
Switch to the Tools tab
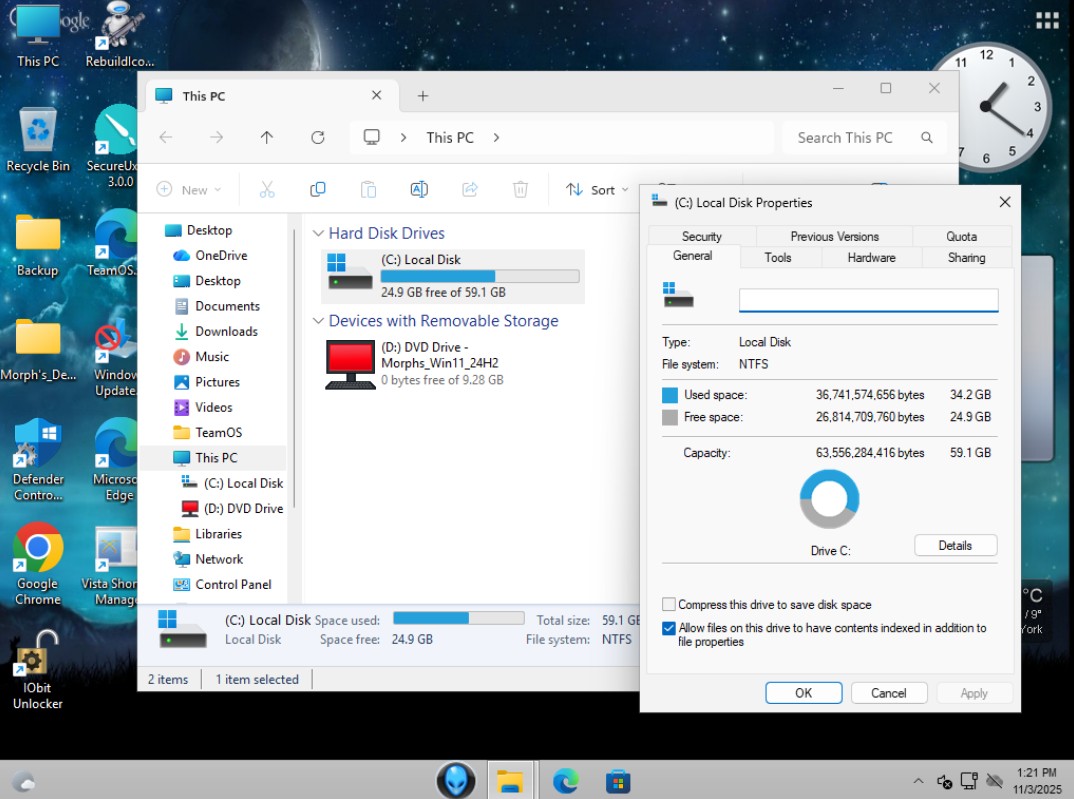[778, 258]
